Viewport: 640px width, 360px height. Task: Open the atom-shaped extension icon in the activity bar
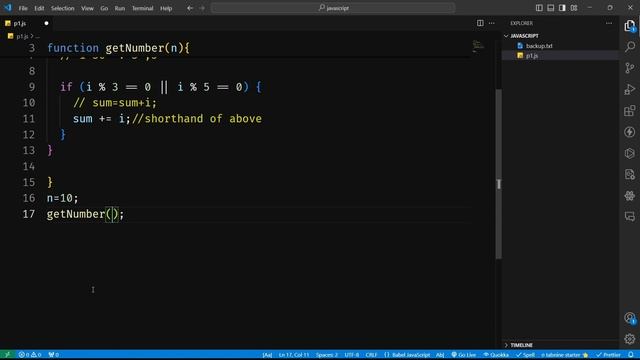coord(630,196)
